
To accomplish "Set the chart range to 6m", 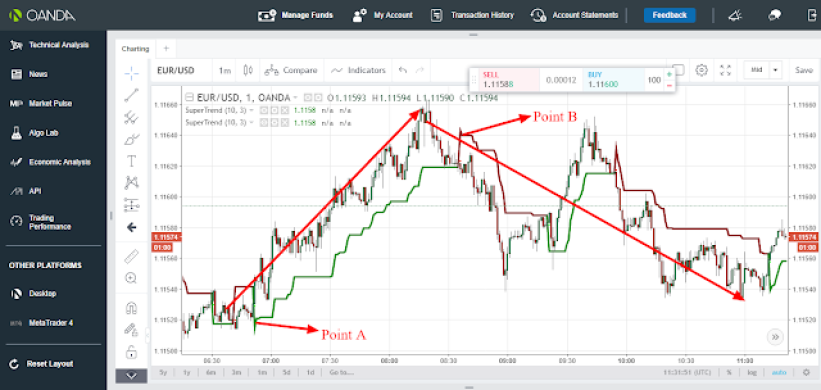I will (x=211, y=373).
